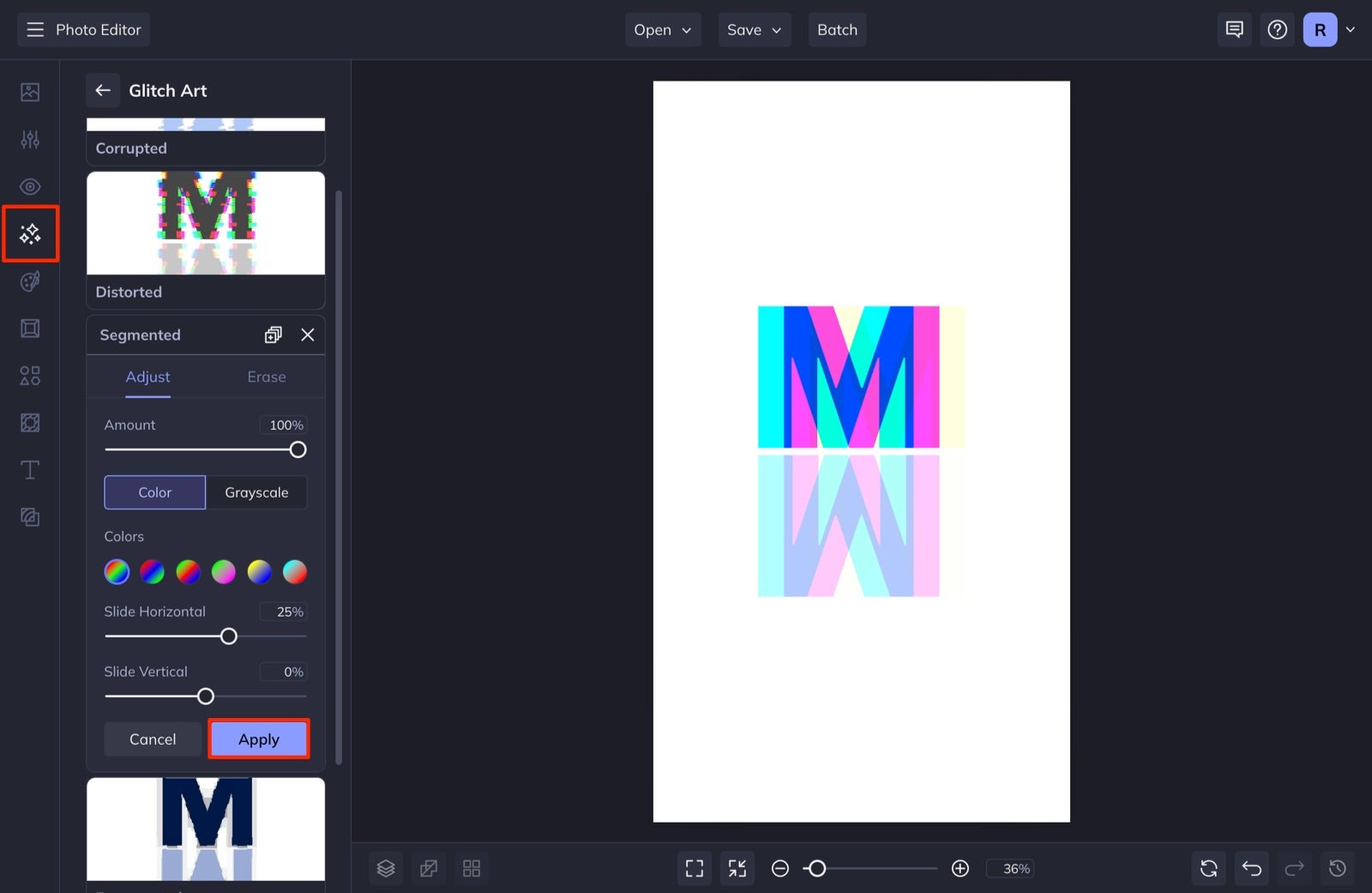This screenshot has height=893, width=1372.
Task: Select the eye Retouch tool
Action: click(30, 186)
